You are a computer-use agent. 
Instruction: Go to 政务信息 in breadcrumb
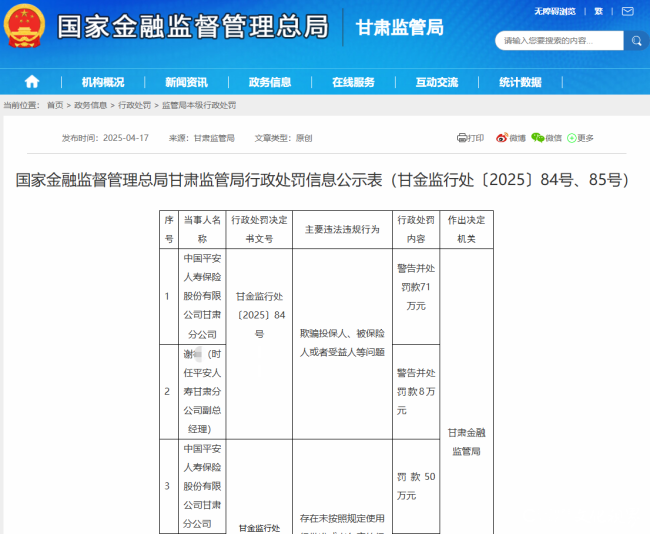click(90, 105)
